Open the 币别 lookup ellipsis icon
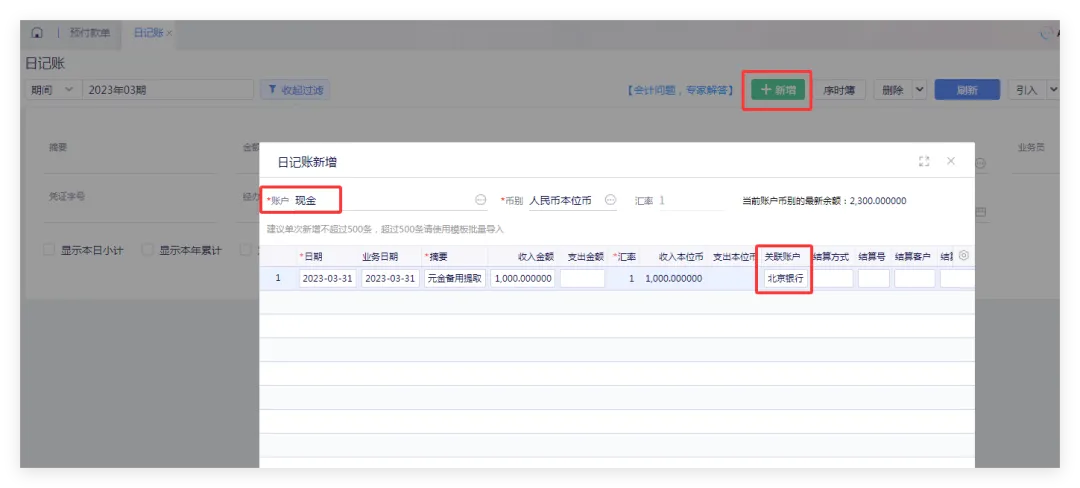This screenshot has width=1080, height=488. 610,200
